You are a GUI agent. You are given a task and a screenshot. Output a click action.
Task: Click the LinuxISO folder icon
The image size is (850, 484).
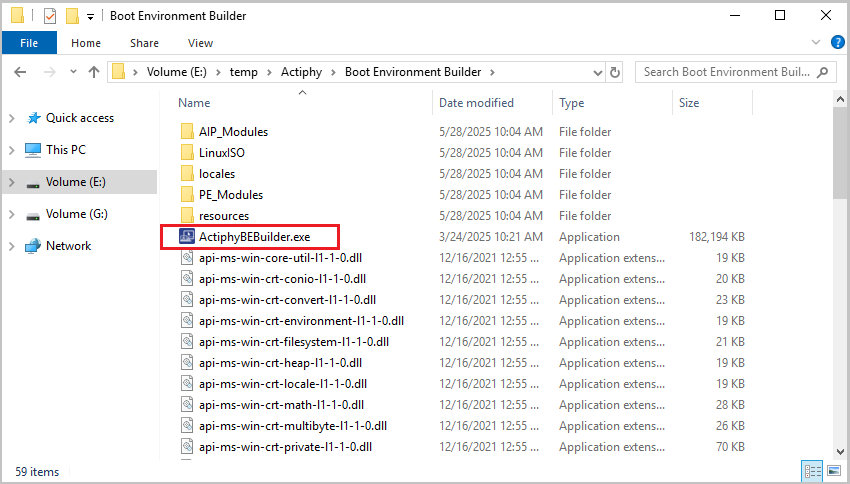187,153
